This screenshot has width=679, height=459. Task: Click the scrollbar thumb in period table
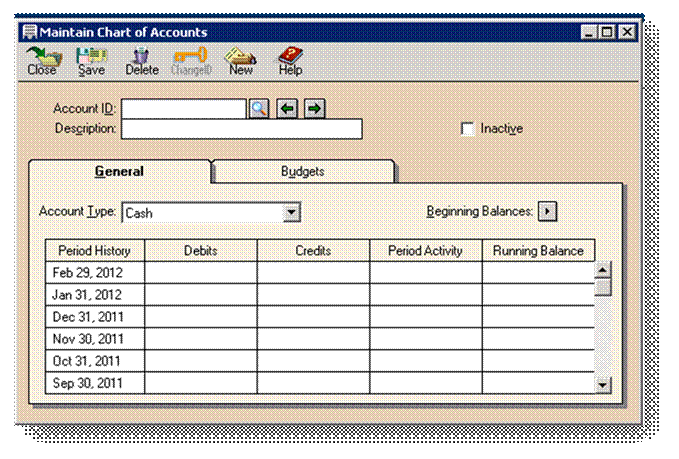[603, 288]
